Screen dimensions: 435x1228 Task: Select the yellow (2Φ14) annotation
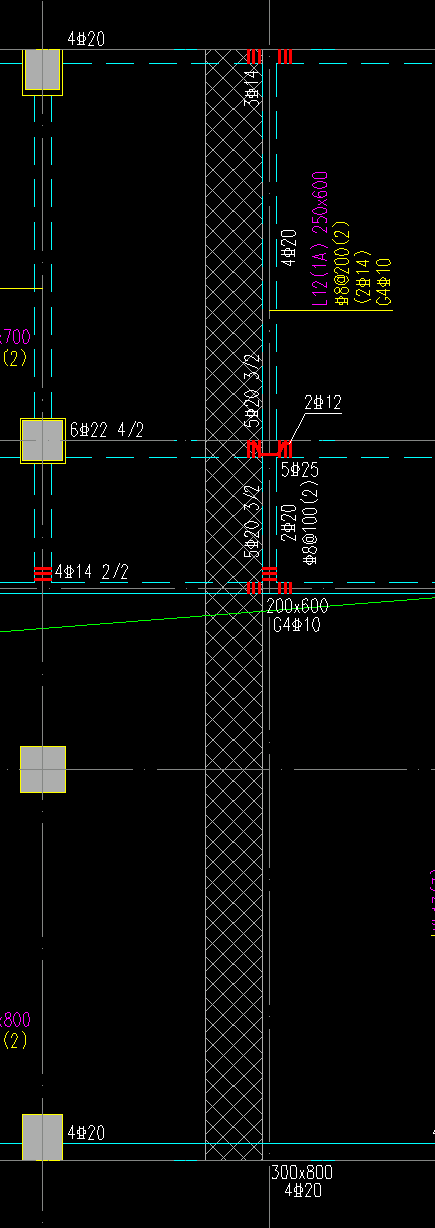coord(362,279)
